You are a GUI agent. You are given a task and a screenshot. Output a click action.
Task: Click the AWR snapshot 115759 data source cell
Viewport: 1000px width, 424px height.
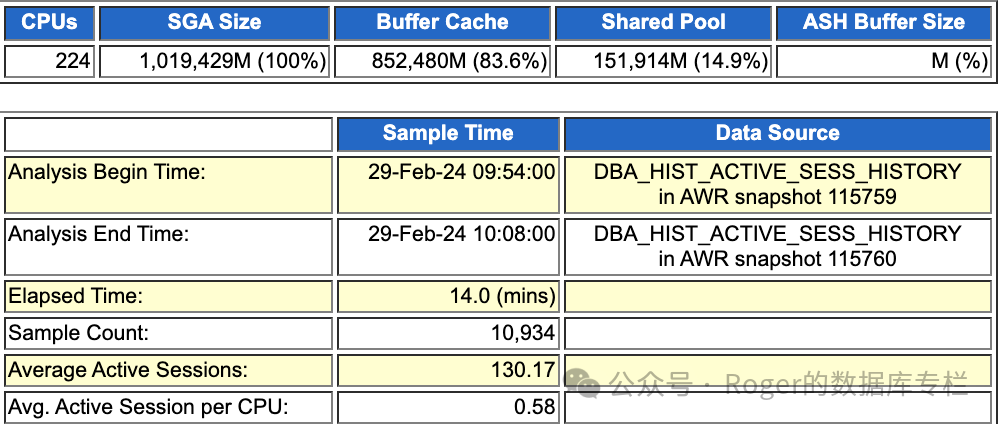click(777, 184)
